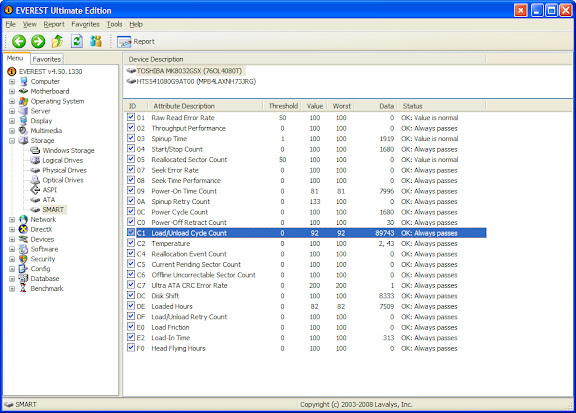This screenshot has height=413, width=576.
Task: Open the View menu
Action: pyautogui.click(x=30, y=24)
